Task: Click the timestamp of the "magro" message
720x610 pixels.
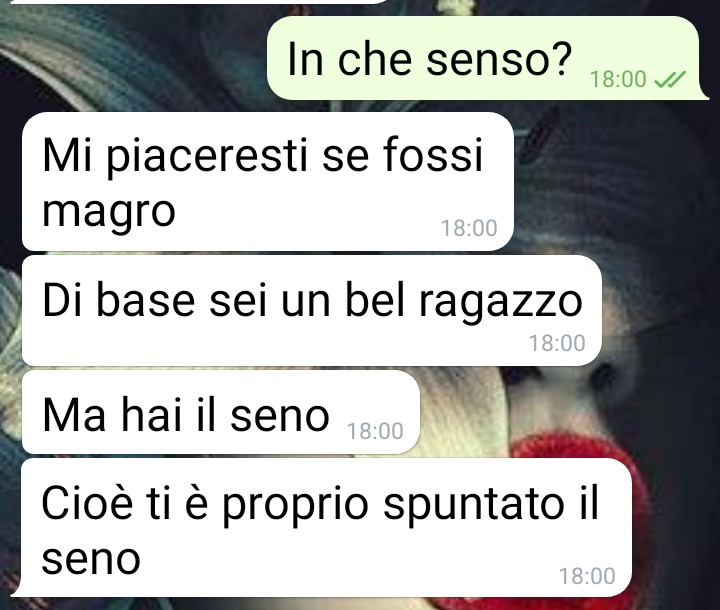Action: point(469,228)
